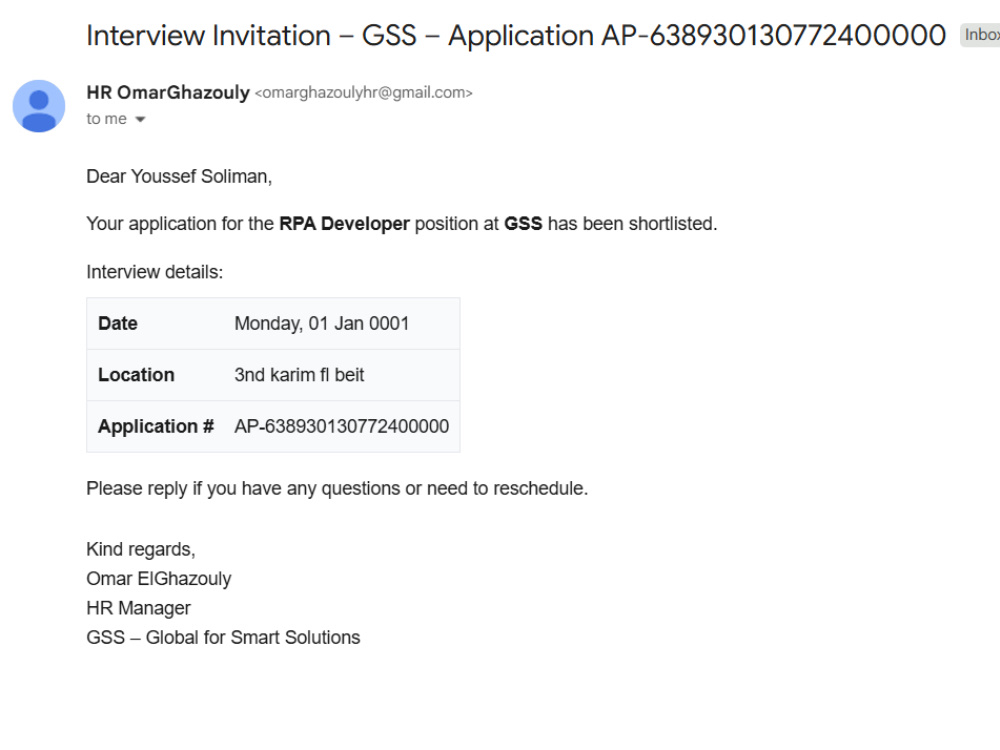Click bold 'GSS' company name in body

pyautogui.click(x=523, y=224)
